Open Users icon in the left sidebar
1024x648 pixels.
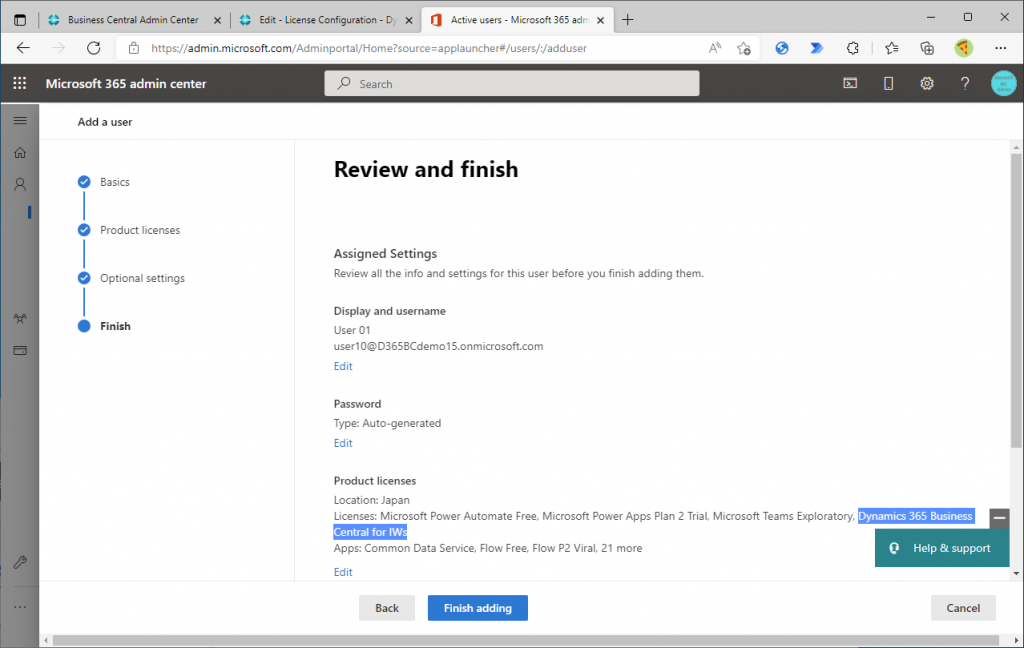[20, 184]
